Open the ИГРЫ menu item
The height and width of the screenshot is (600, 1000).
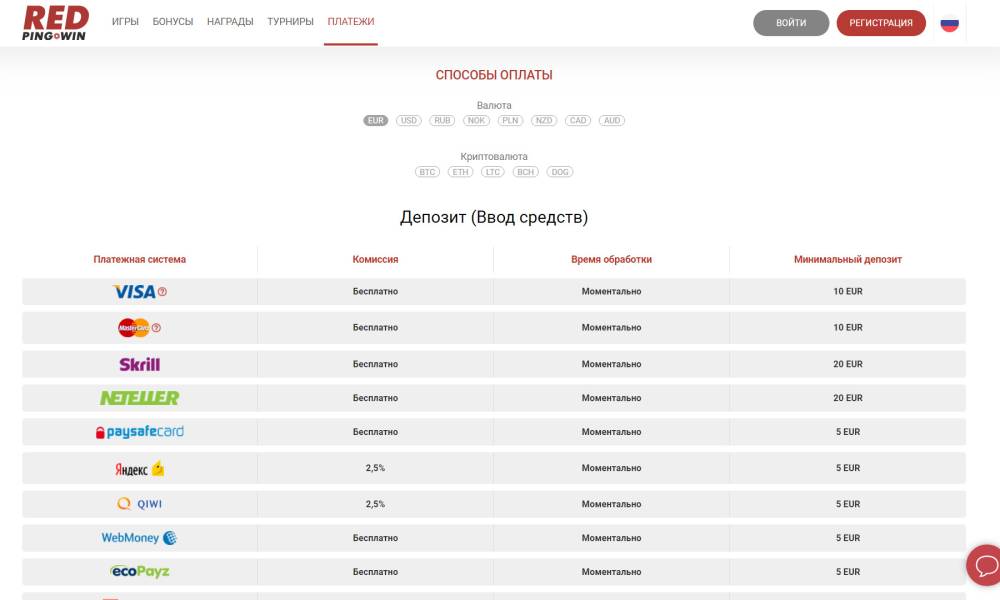tap(125, 22)
